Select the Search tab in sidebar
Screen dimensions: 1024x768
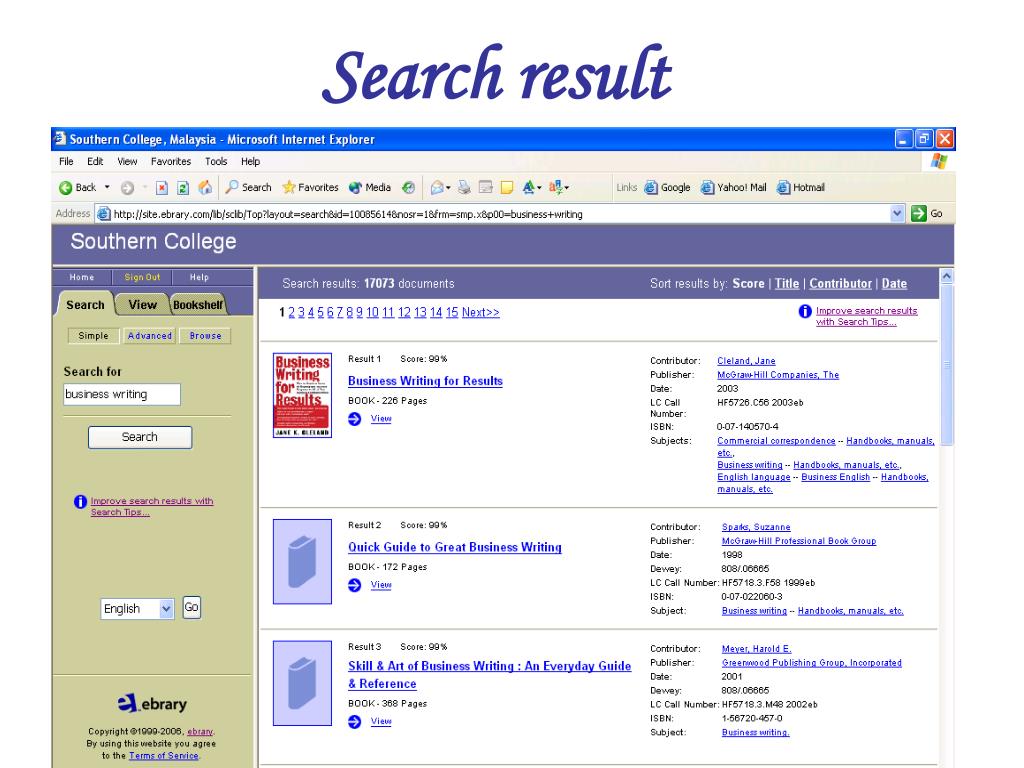pyautogui.click(x=86, y=305)
